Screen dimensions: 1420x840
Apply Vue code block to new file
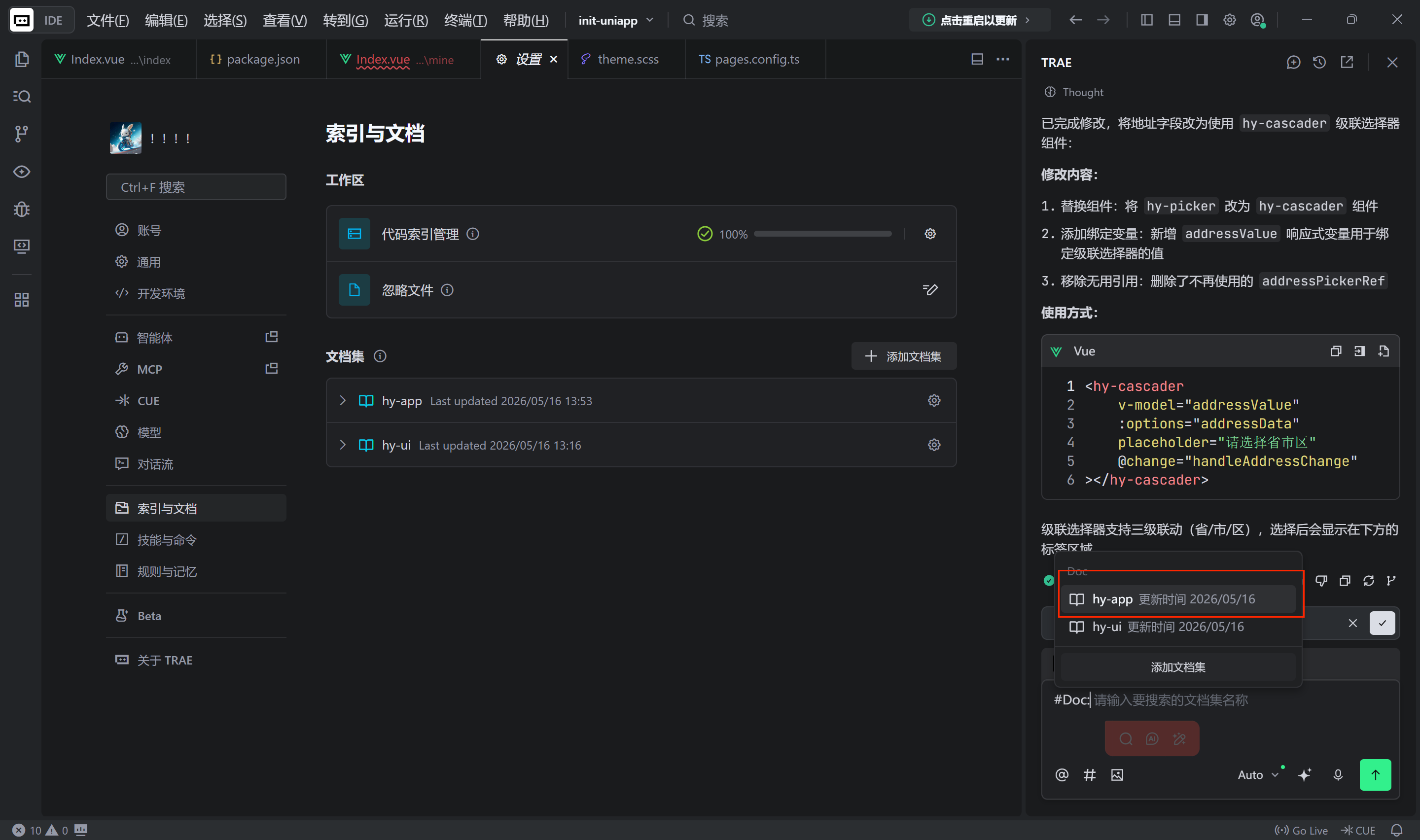coord(1384,351)
